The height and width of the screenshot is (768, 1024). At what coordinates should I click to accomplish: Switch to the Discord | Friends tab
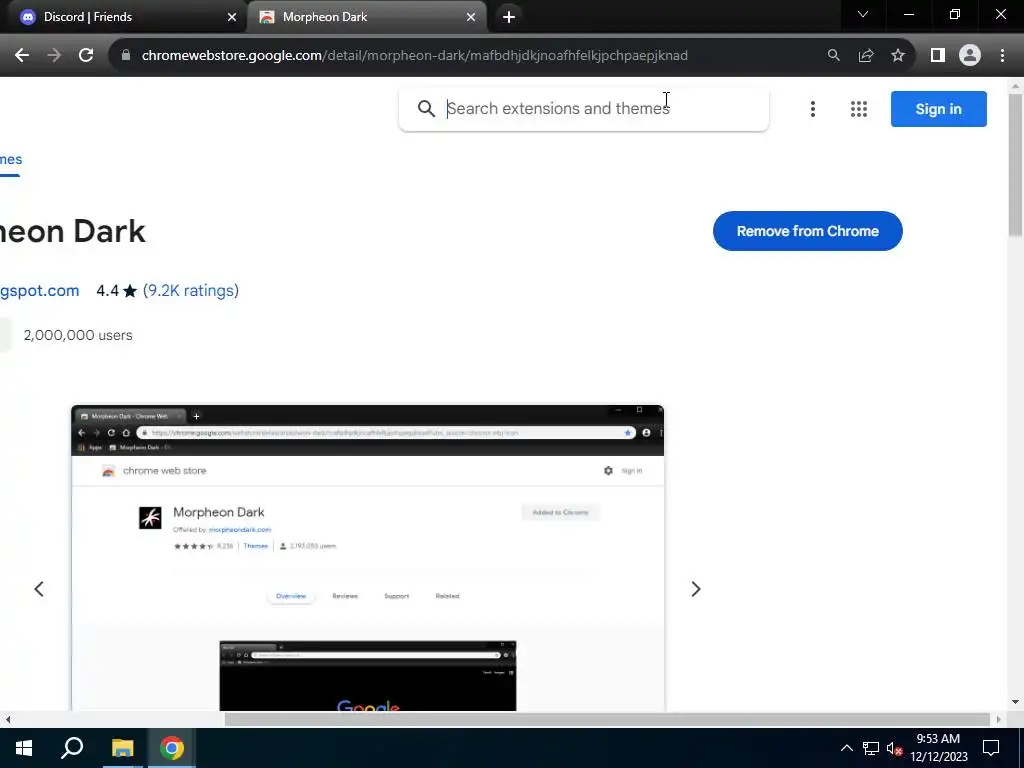click(124, 17)
